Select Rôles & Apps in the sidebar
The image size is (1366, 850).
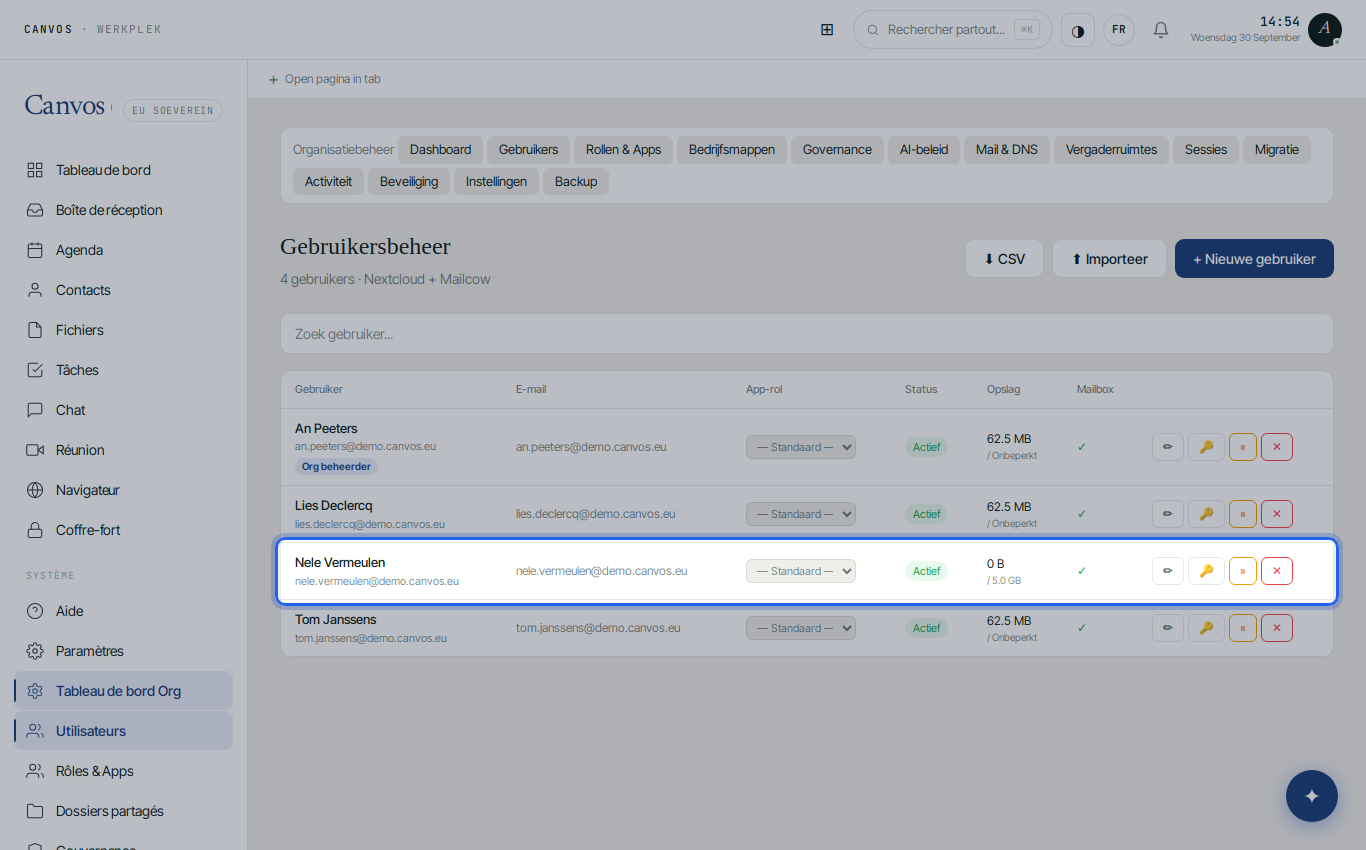(x=124, y=771)
